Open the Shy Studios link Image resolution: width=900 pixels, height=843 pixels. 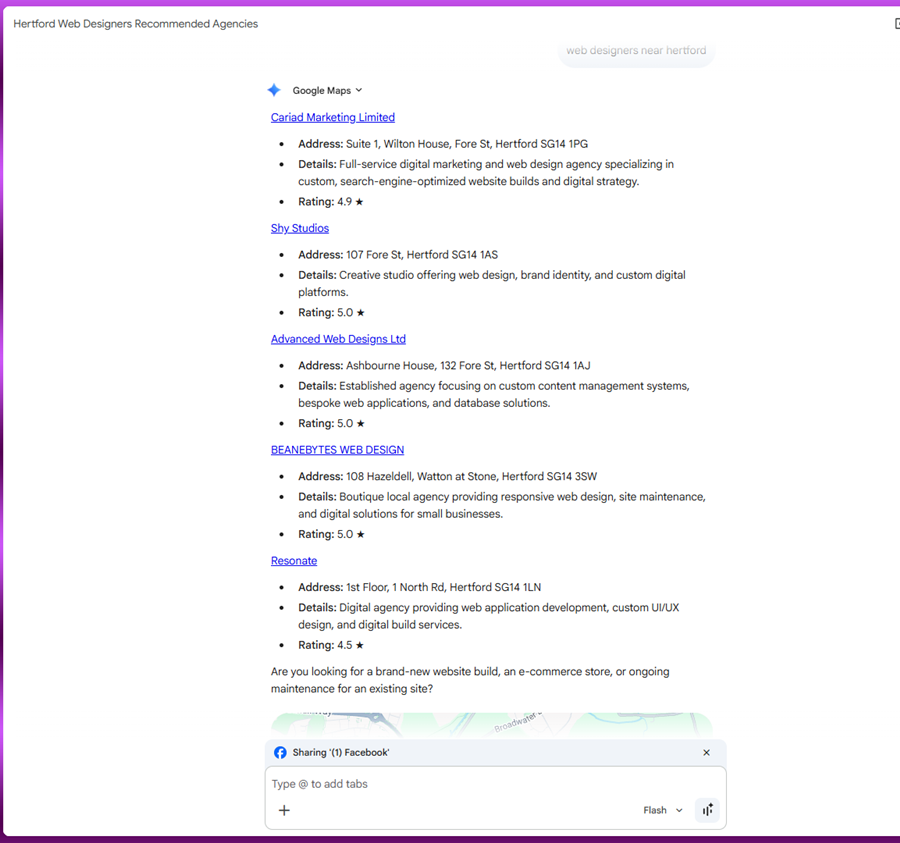(x=300, y=228)
